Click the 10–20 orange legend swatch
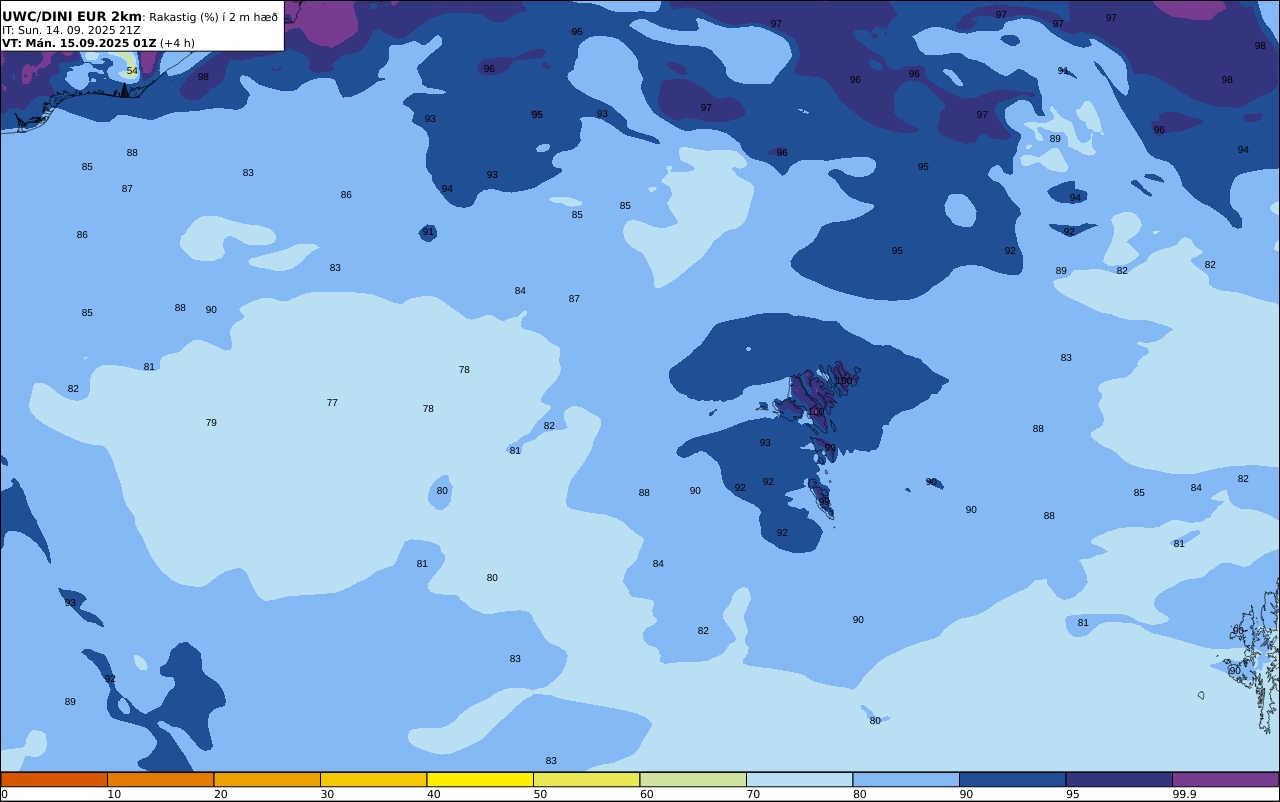Screen dimensions: 1280x802 160,779
